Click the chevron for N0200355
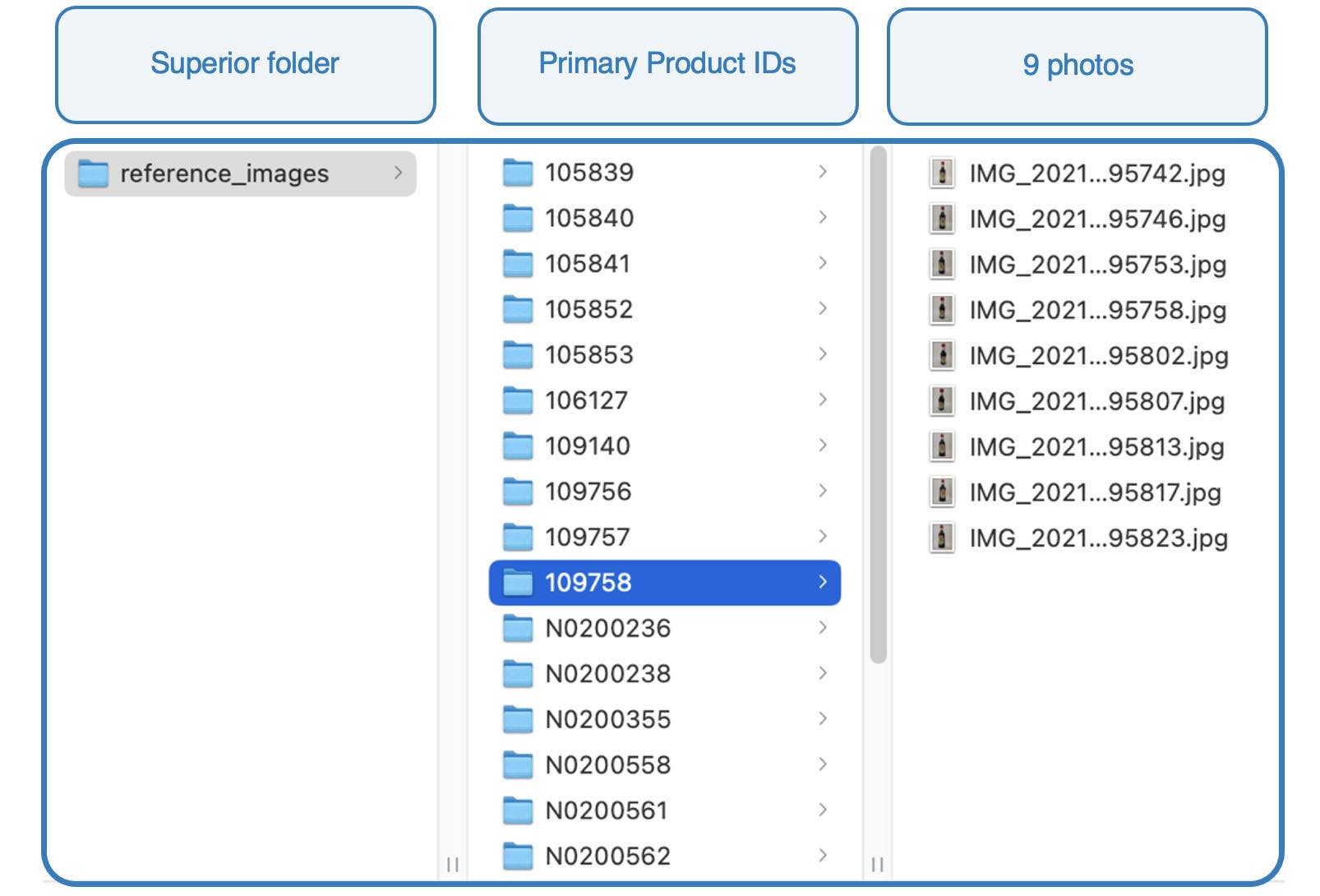The width and height of the screenshot is (1320, 896). (x=823, y=719)
